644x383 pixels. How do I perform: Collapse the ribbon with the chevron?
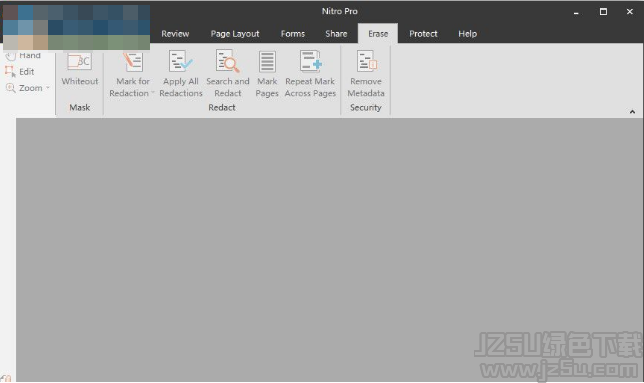[x=632, y=112]
